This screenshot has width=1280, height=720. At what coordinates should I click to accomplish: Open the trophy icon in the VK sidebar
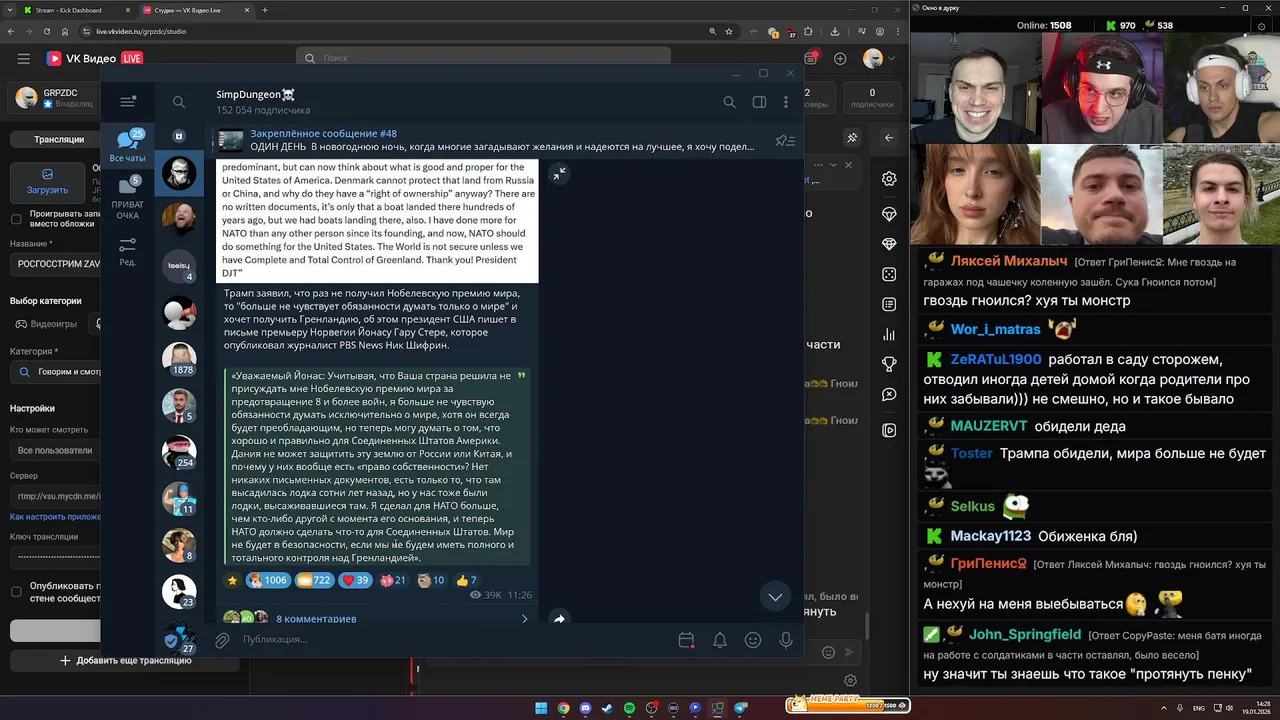coord(889,364)
